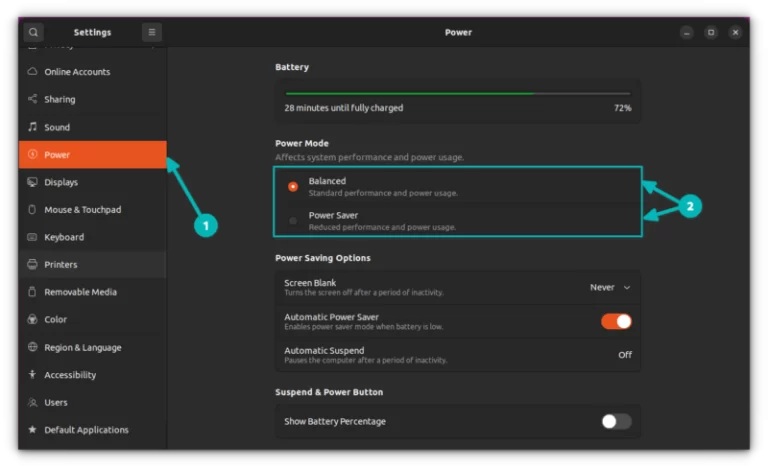Go to Sharing settings
The height and width of the screenshot is (469, 768).
click(x=93, y=99)
